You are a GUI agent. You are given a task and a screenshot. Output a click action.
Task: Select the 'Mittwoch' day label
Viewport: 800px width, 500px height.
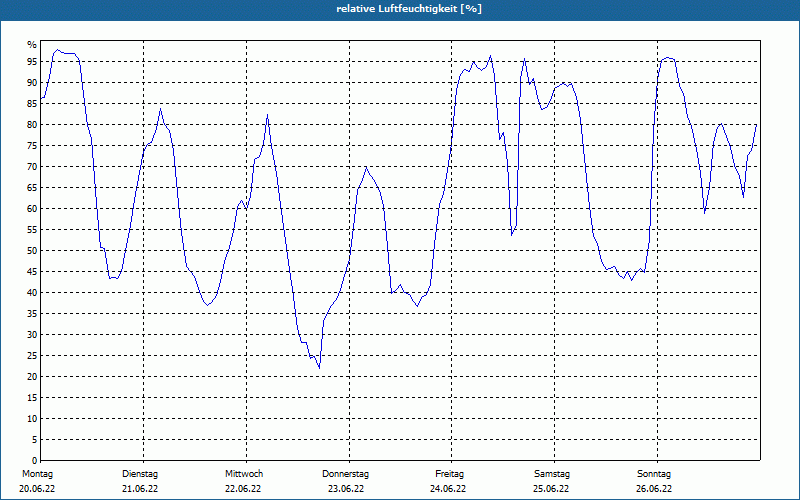point(244,474)
